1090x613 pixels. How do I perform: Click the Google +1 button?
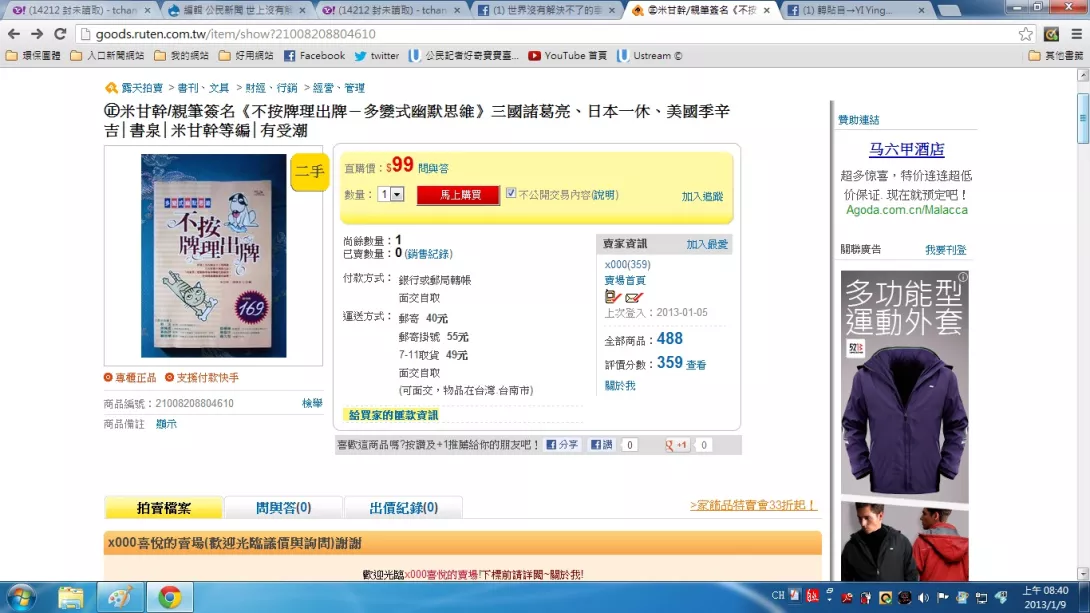(x=676, y=445)
